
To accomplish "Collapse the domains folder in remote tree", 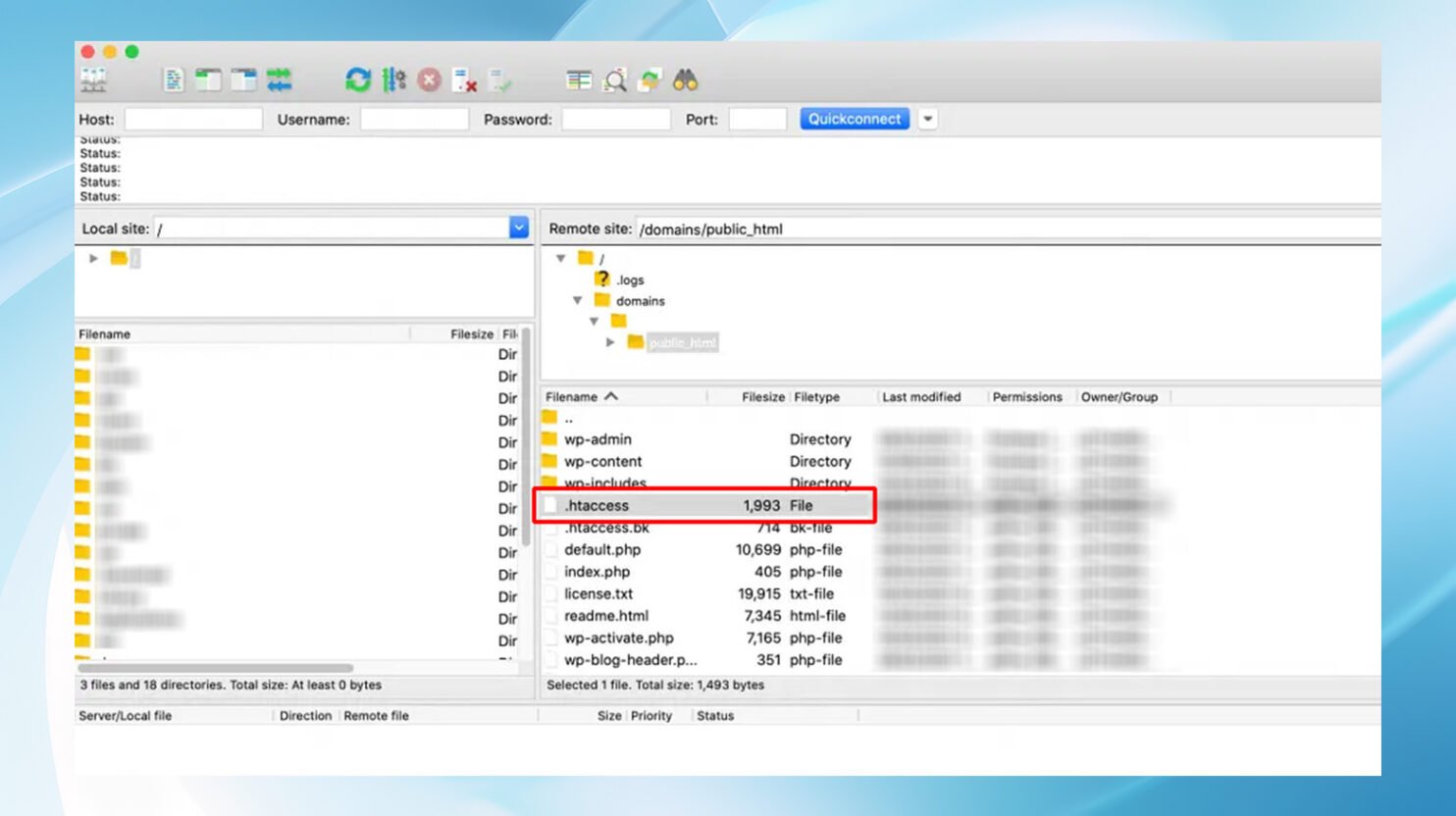I will [x=578, y=301].
